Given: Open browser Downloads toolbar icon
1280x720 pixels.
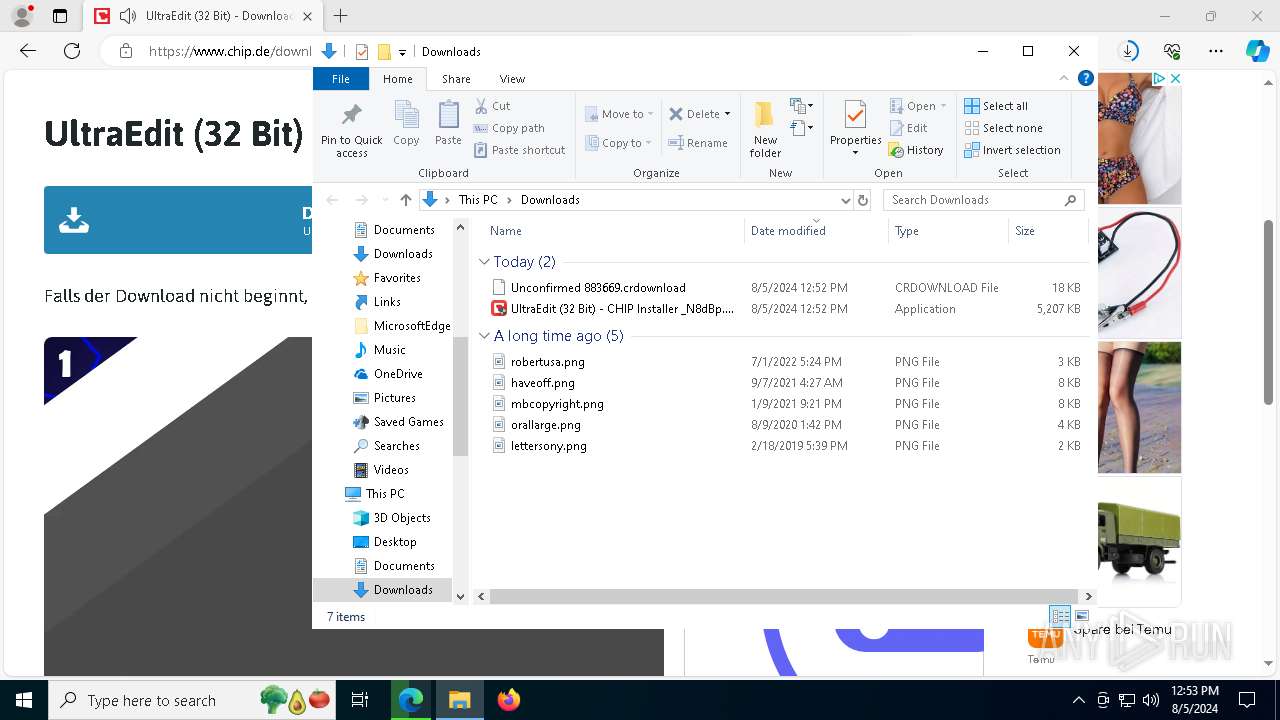Looking at the screenshot, I should coord(1129,51).
